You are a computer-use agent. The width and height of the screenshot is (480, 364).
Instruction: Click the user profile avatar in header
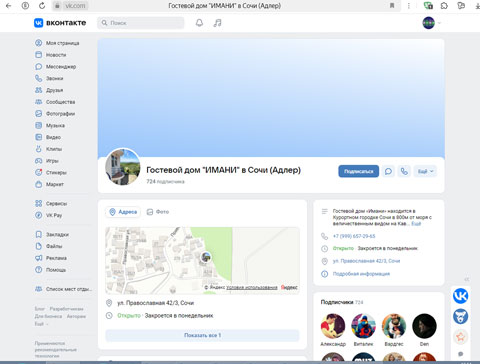pos(429,23)
